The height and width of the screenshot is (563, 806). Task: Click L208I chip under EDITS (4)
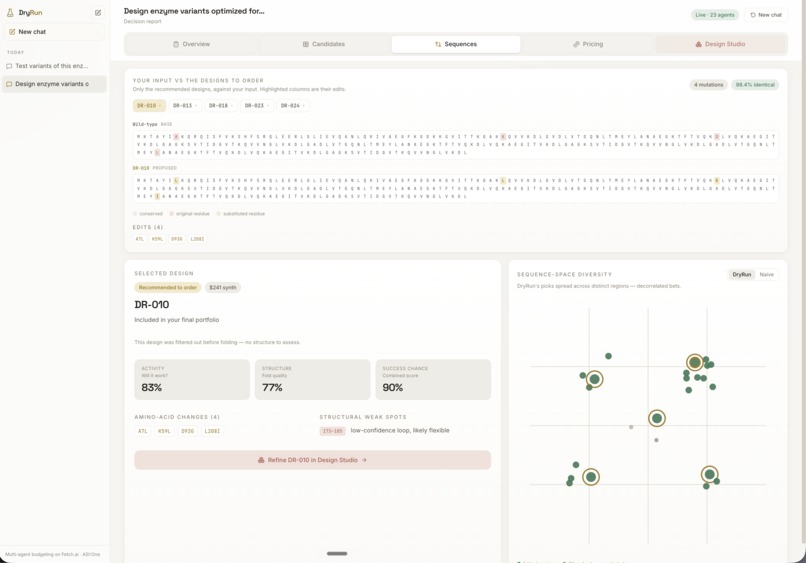tap(197, 239)
